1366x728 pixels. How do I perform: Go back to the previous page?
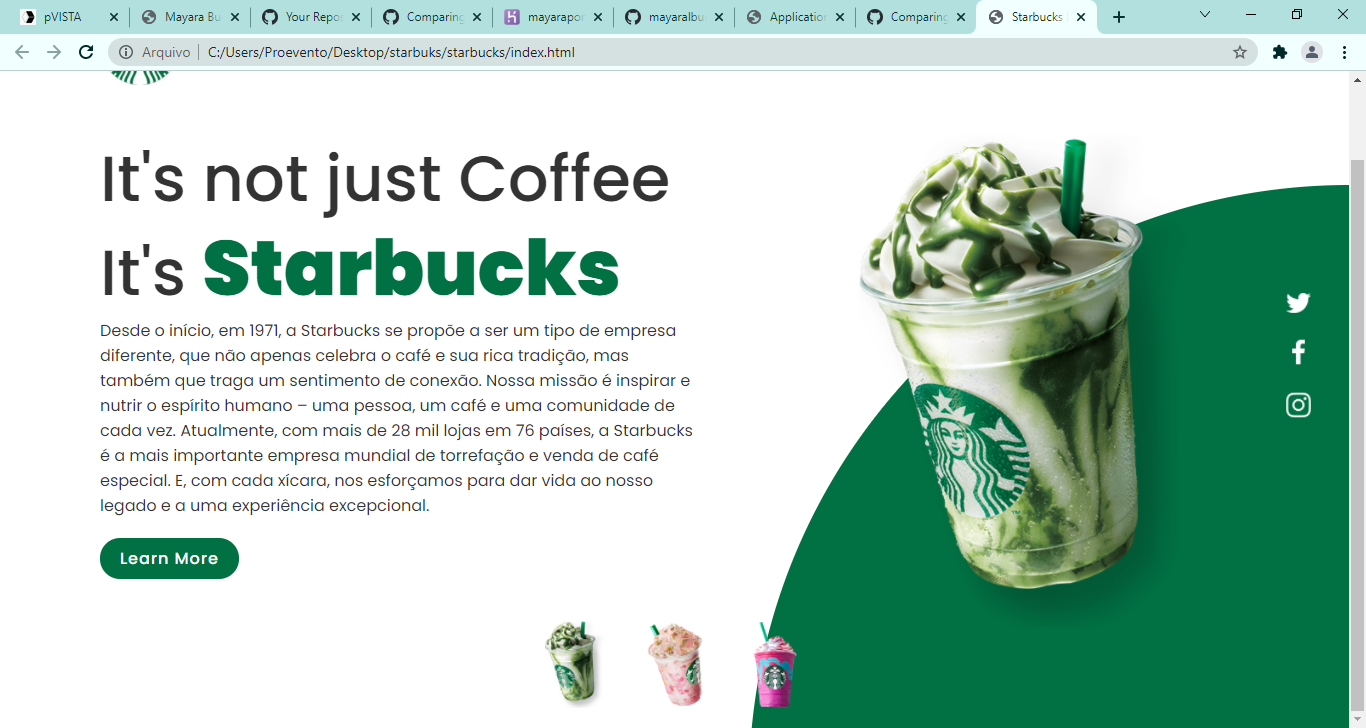click(22, 52)
